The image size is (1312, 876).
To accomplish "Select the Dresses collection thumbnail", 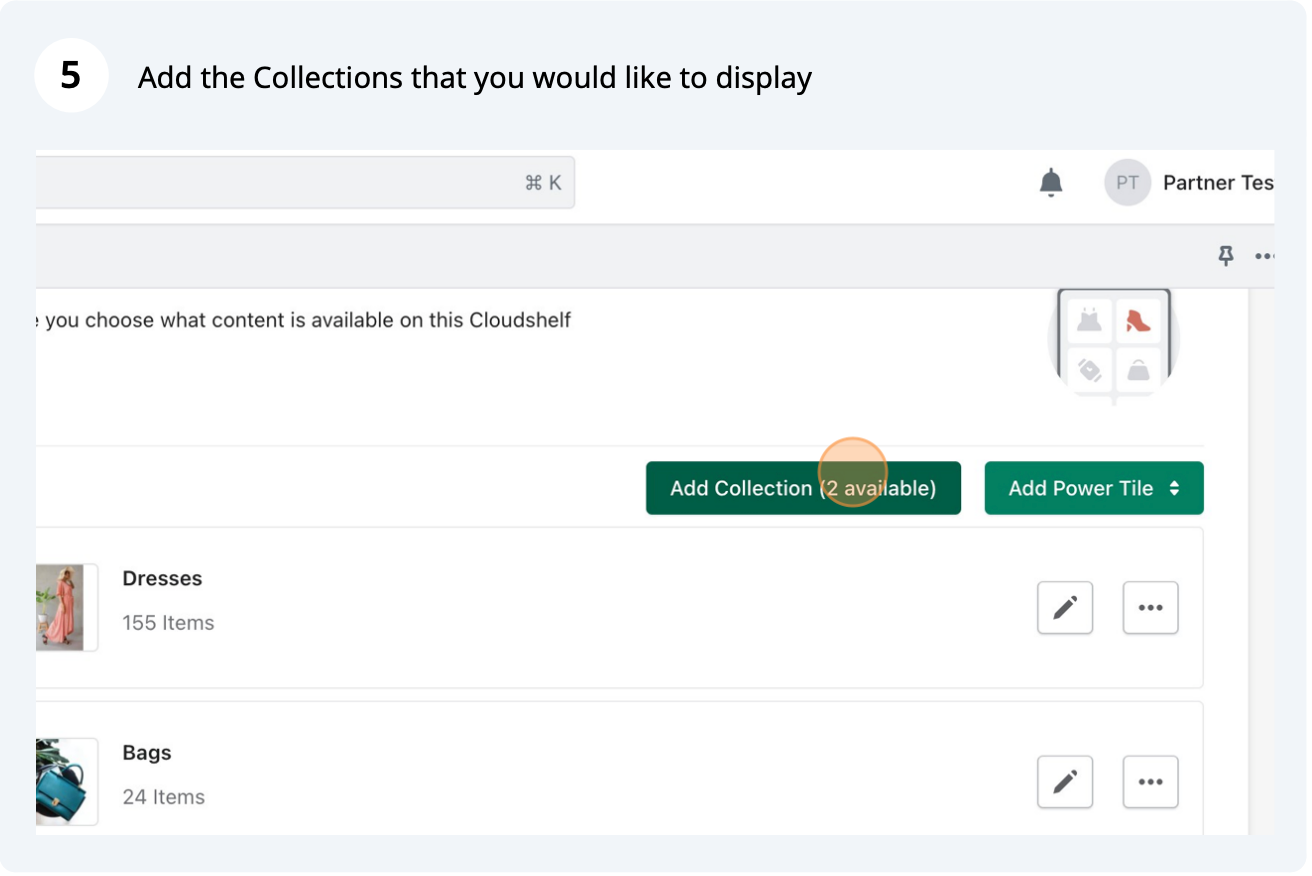I will [x=62, y=608].
